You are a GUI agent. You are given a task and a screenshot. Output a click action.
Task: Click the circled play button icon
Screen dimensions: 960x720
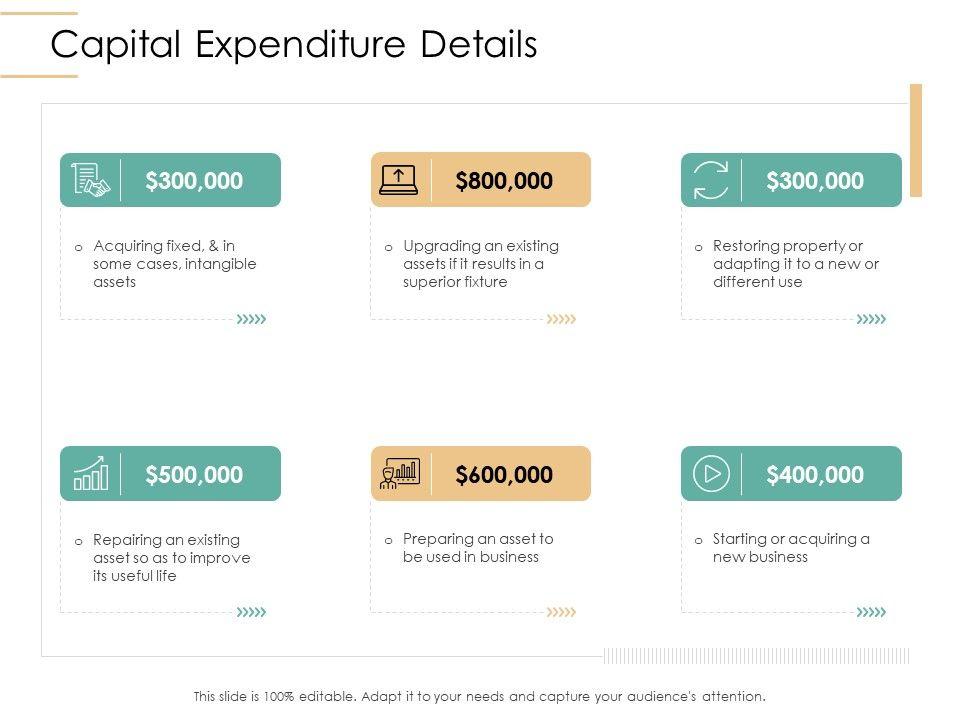[x=711, y=473]
